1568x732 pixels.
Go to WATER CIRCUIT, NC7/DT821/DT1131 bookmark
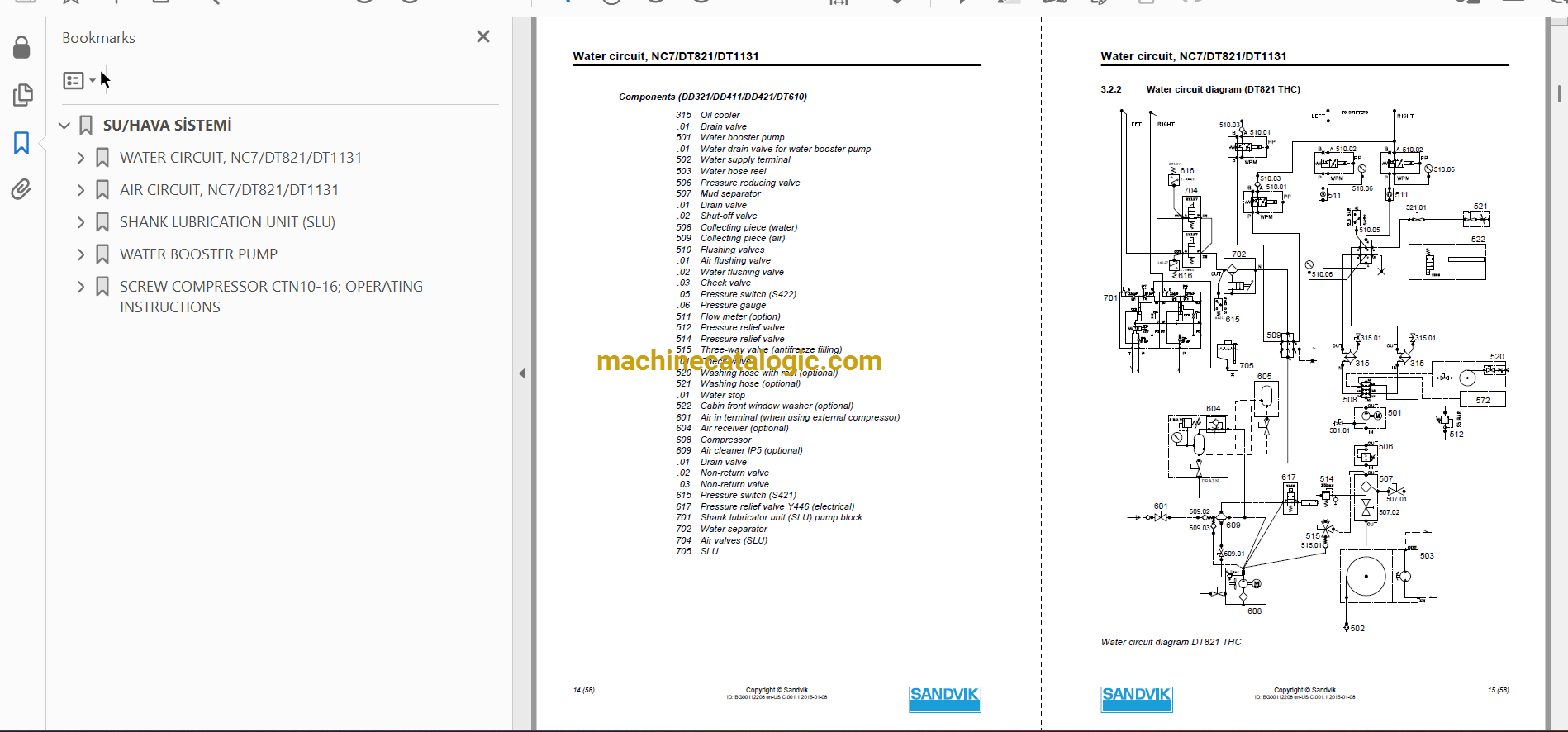pyautogui.click(x=240, y=158)
